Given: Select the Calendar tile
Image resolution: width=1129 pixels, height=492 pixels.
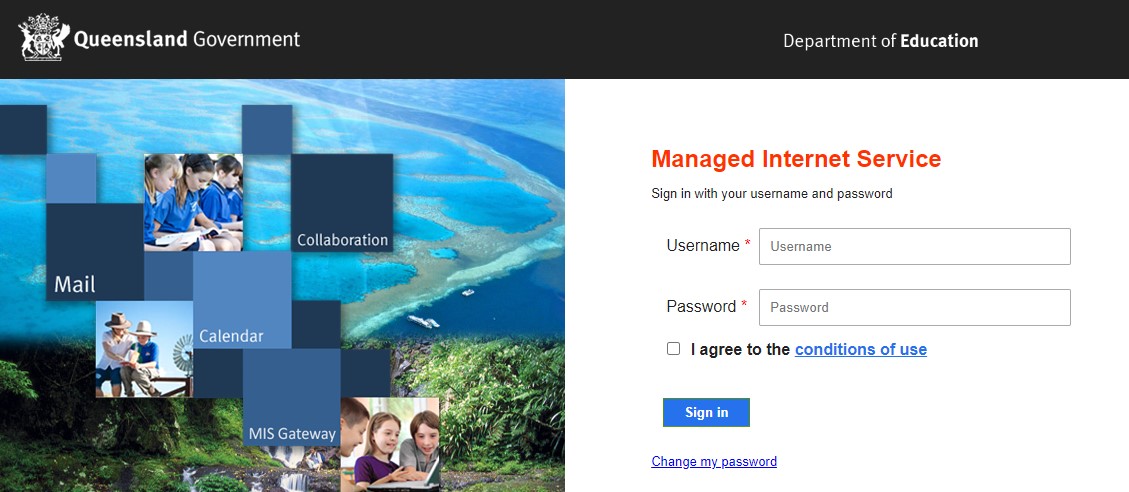Looking at the screenshot, I should click(242, 300).
